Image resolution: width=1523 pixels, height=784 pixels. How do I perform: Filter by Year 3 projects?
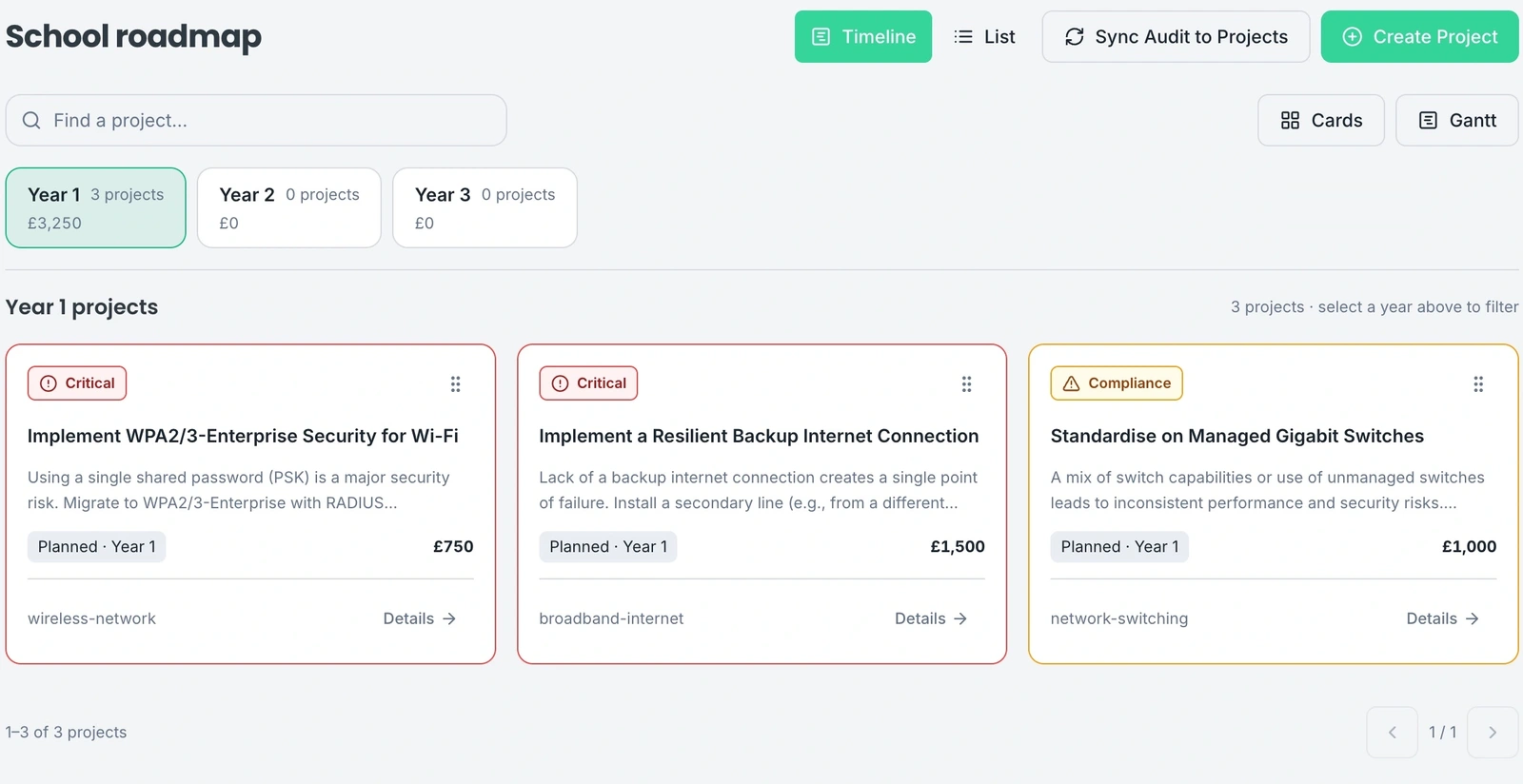485,208
